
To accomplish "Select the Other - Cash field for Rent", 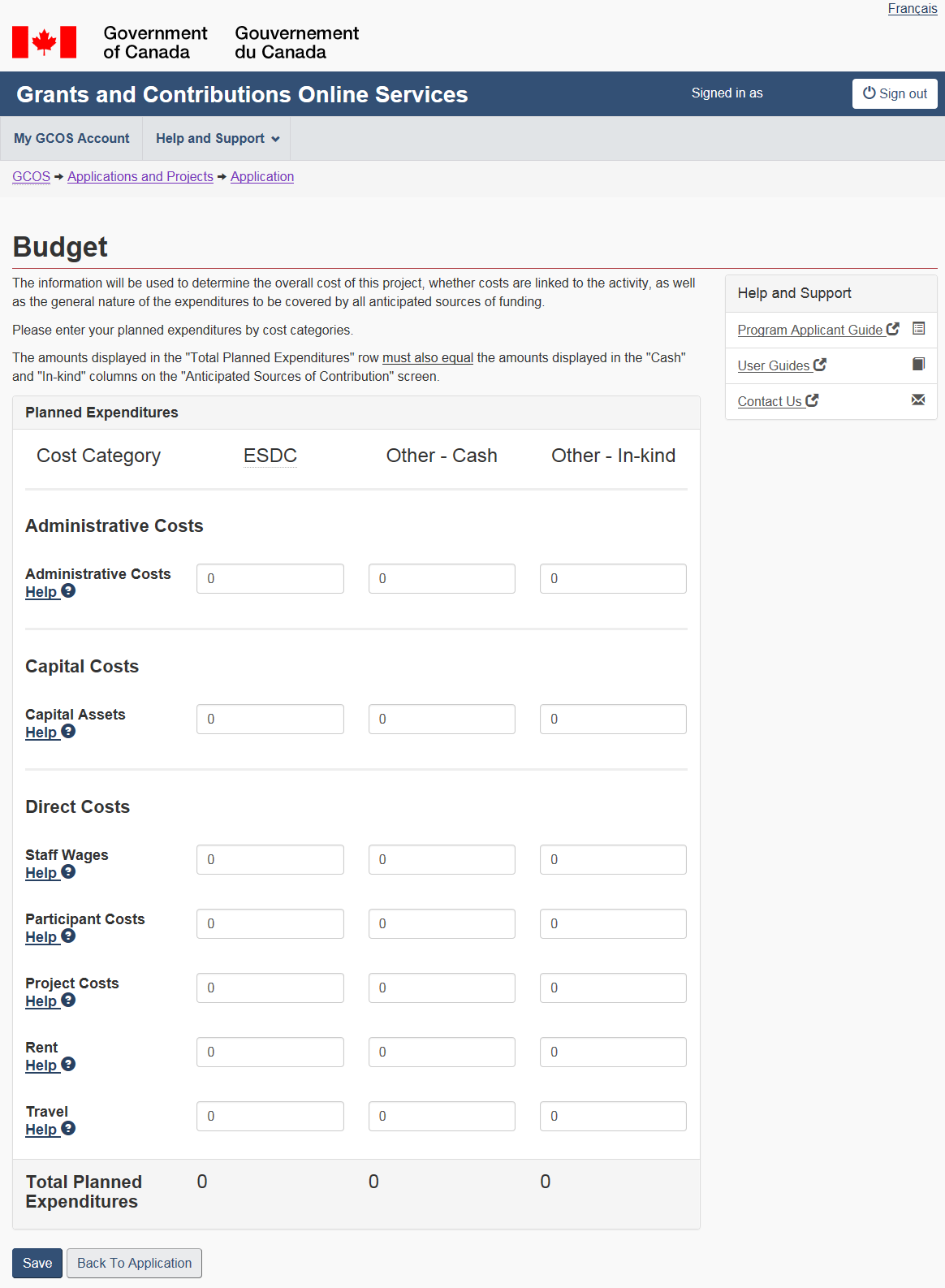I will pyautogui.click(x=442, y=1052).
